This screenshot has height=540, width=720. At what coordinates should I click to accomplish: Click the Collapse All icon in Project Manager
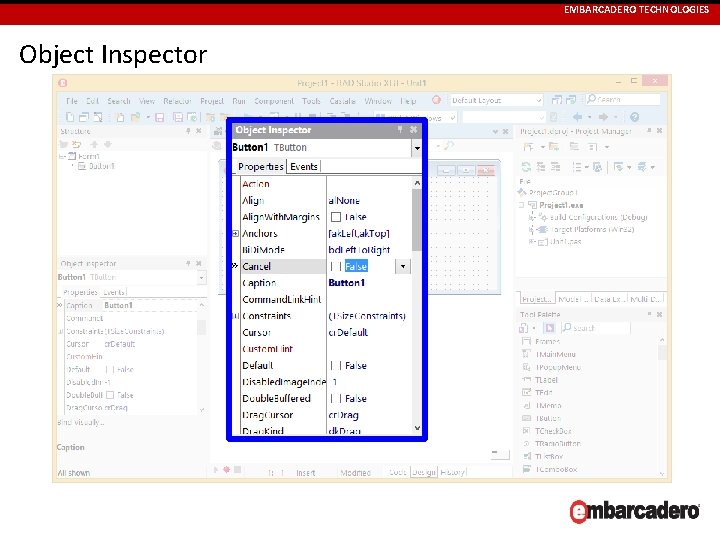pos(555,167)
